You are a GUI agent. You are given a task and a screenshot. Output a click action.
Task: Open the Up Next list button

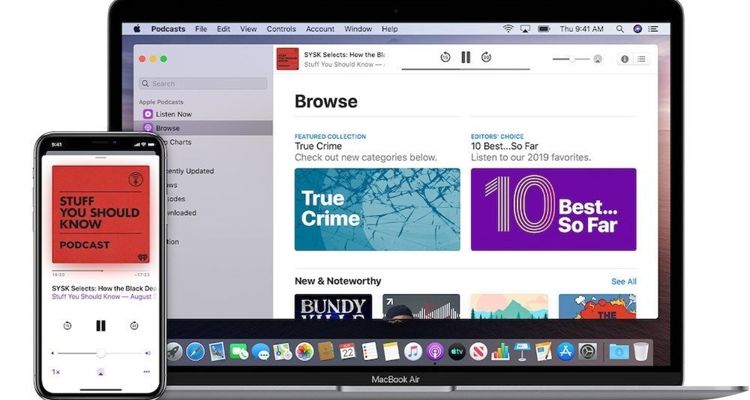tap(641, 59)
